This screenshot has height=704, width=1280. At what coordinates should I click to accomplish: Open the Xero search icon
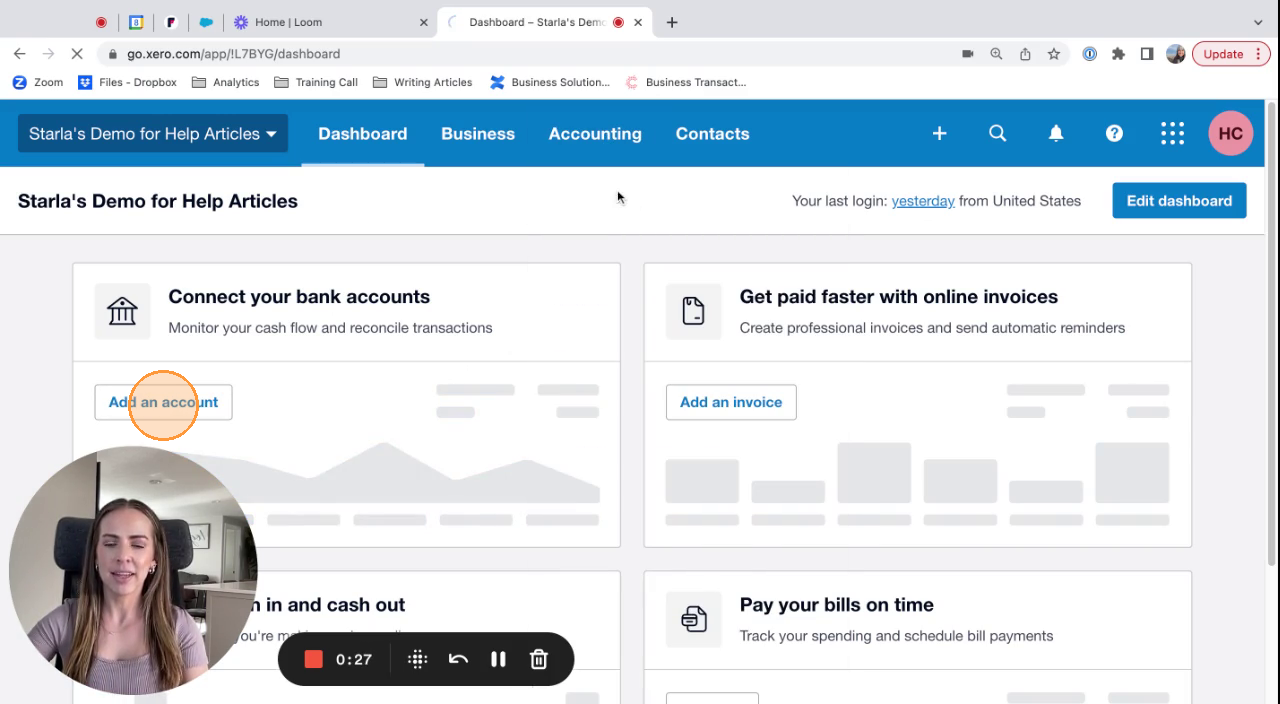point(997,133)
